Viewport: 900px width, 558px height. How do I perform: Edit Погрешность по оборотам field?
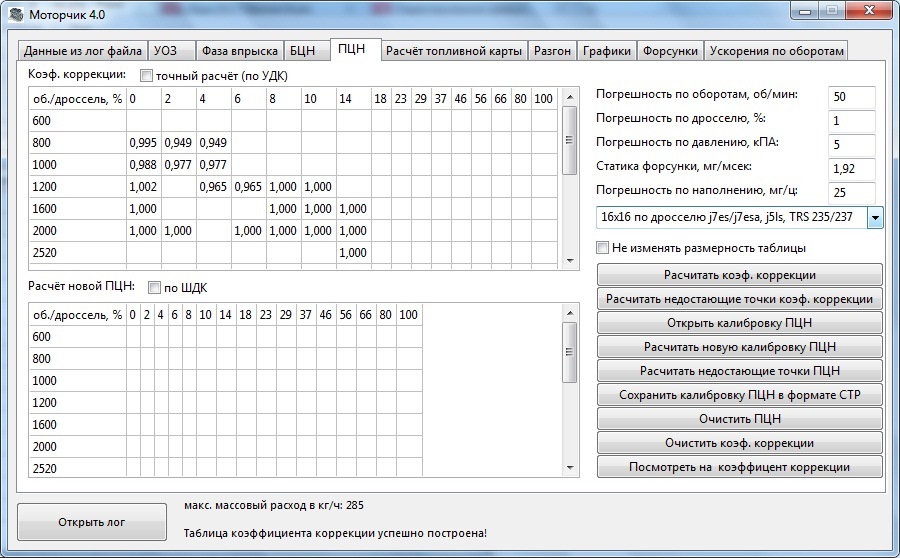(x=852, y=97)
